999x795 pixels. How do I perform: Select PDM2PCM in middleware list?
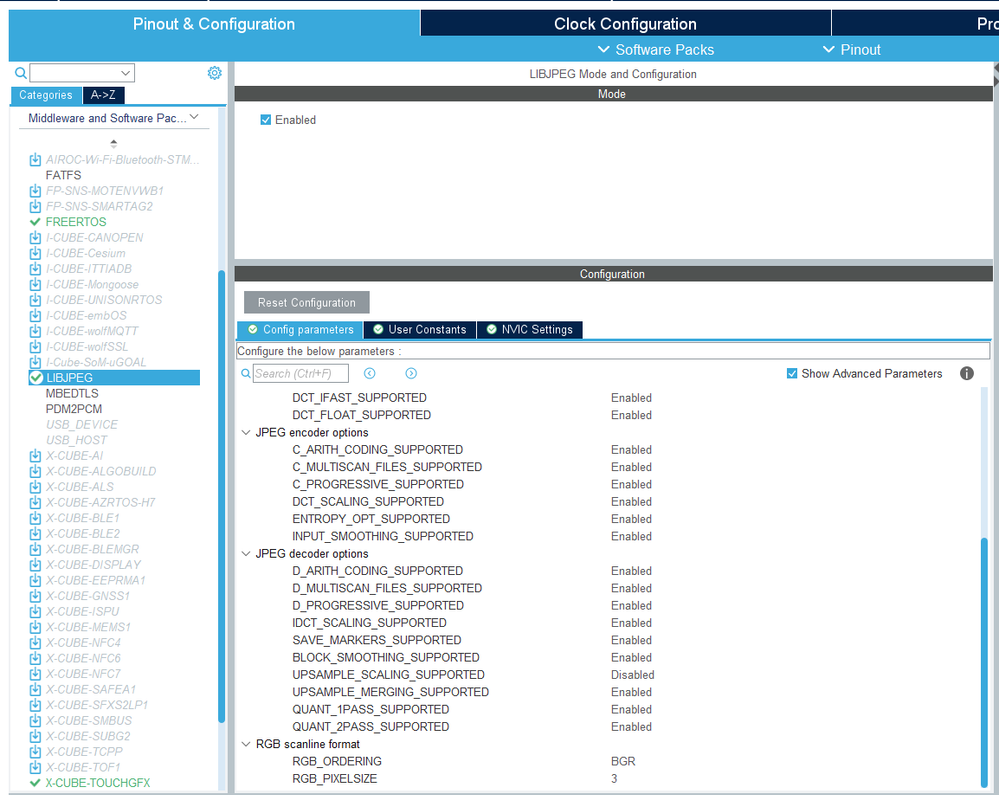click(x=73, y=409)
